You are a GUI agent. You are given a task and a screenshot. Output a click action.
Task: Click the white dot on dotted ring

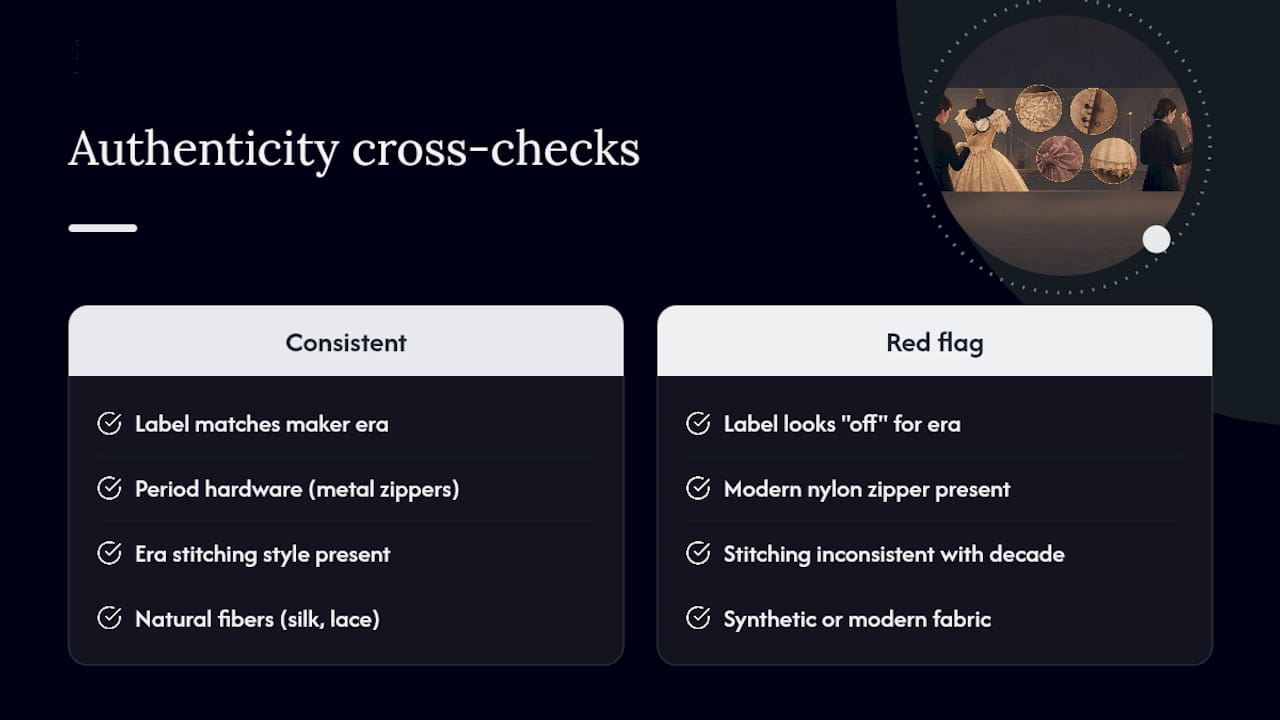click(x=1156, y=239)
